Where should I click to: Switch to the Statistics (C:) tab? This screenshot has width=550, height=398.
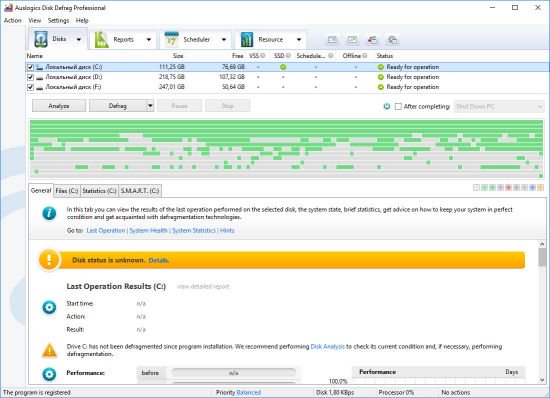coord(99,191)
